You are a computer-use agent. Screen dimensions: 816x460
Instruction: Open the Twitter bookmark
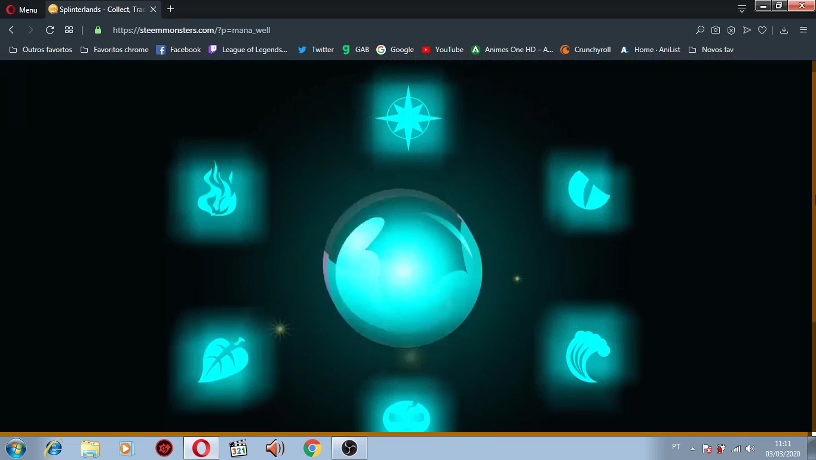coord(316,49)
